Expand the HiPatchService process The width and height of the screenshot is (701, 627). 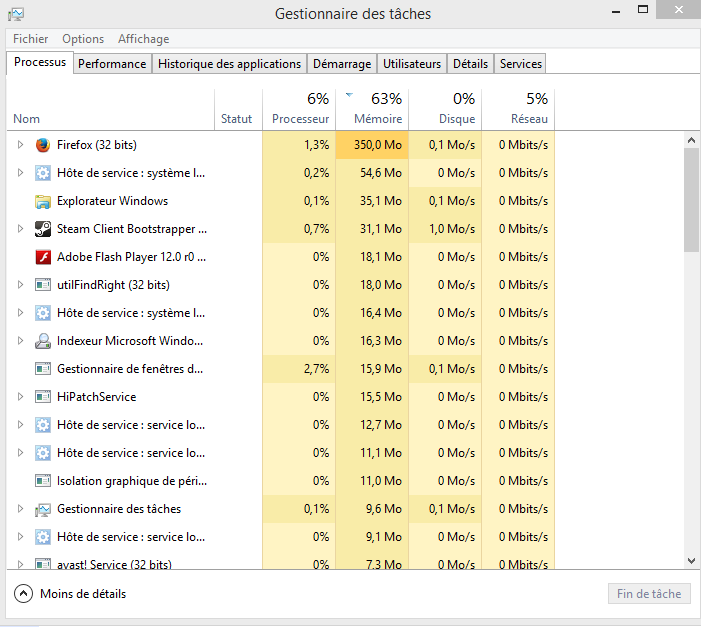[x=20, y=397]
